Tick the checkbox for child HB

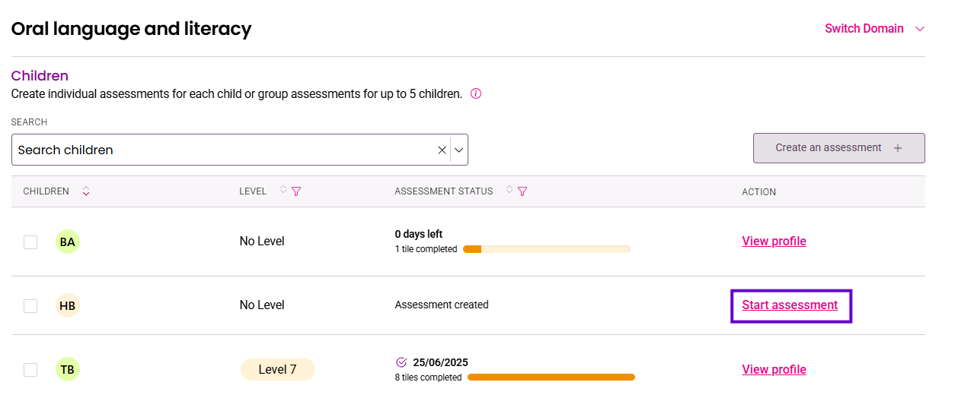pos(31,306)
